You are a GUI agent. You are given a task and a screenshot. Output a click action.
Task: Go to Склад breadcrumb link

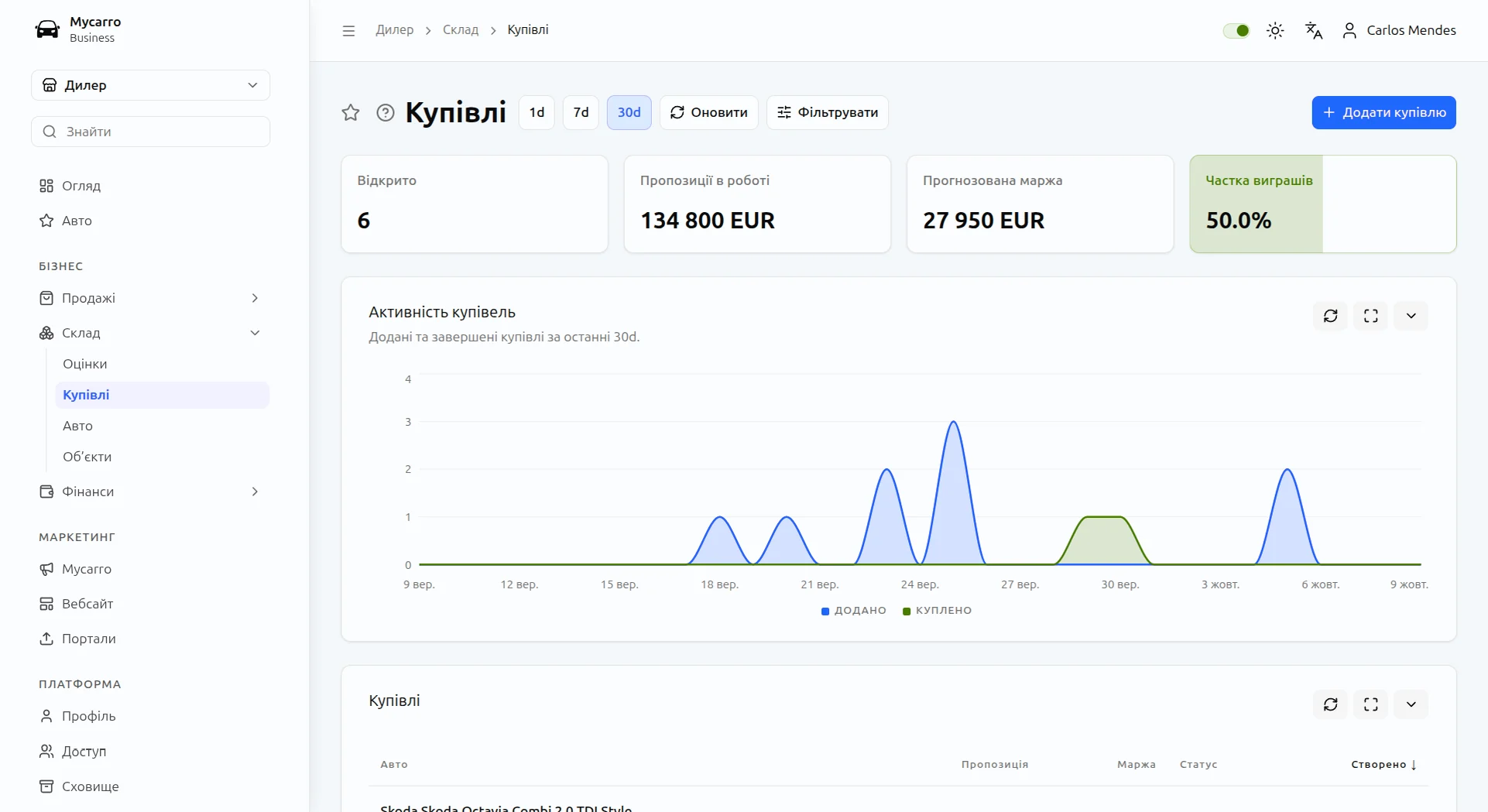click(x=461, y=30)
